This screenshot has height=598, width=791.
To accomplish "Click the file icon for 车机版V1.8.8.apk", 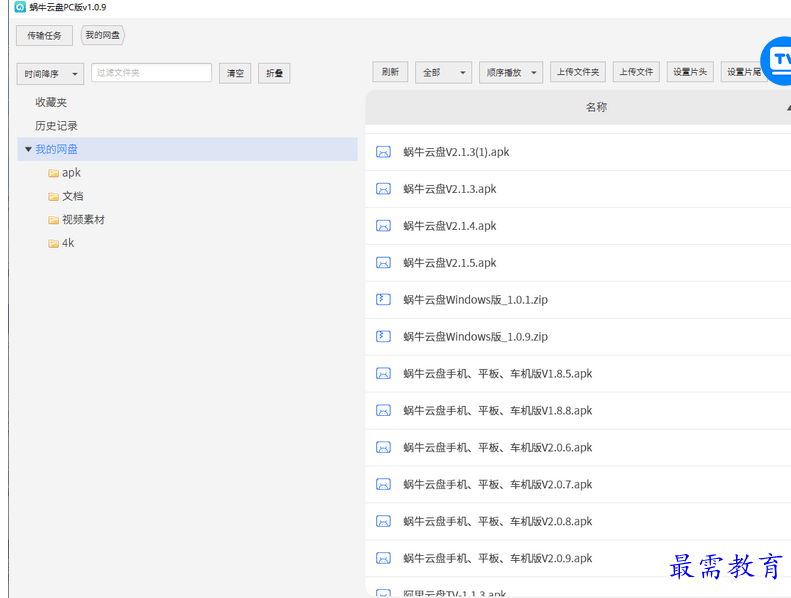I will click(x=383, y=410).
